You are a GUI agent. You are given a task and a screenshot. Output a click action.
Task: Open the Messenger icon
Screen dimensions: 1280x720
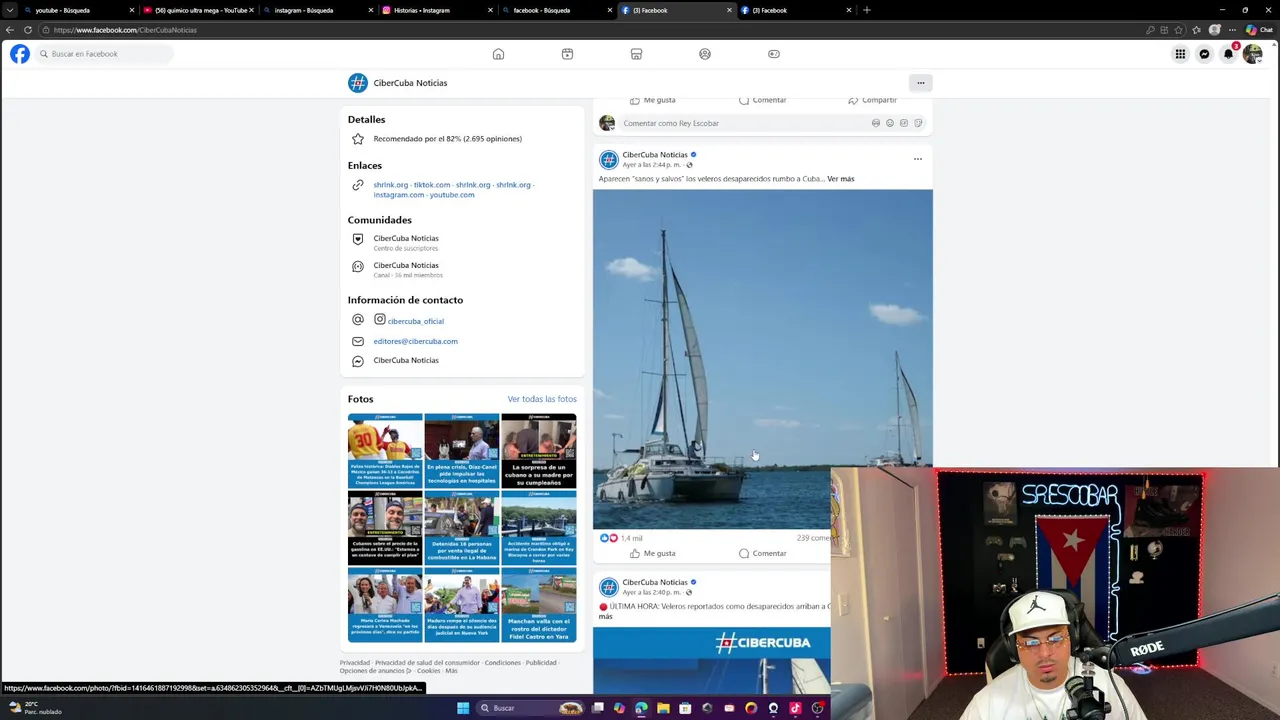point(1204,54)
